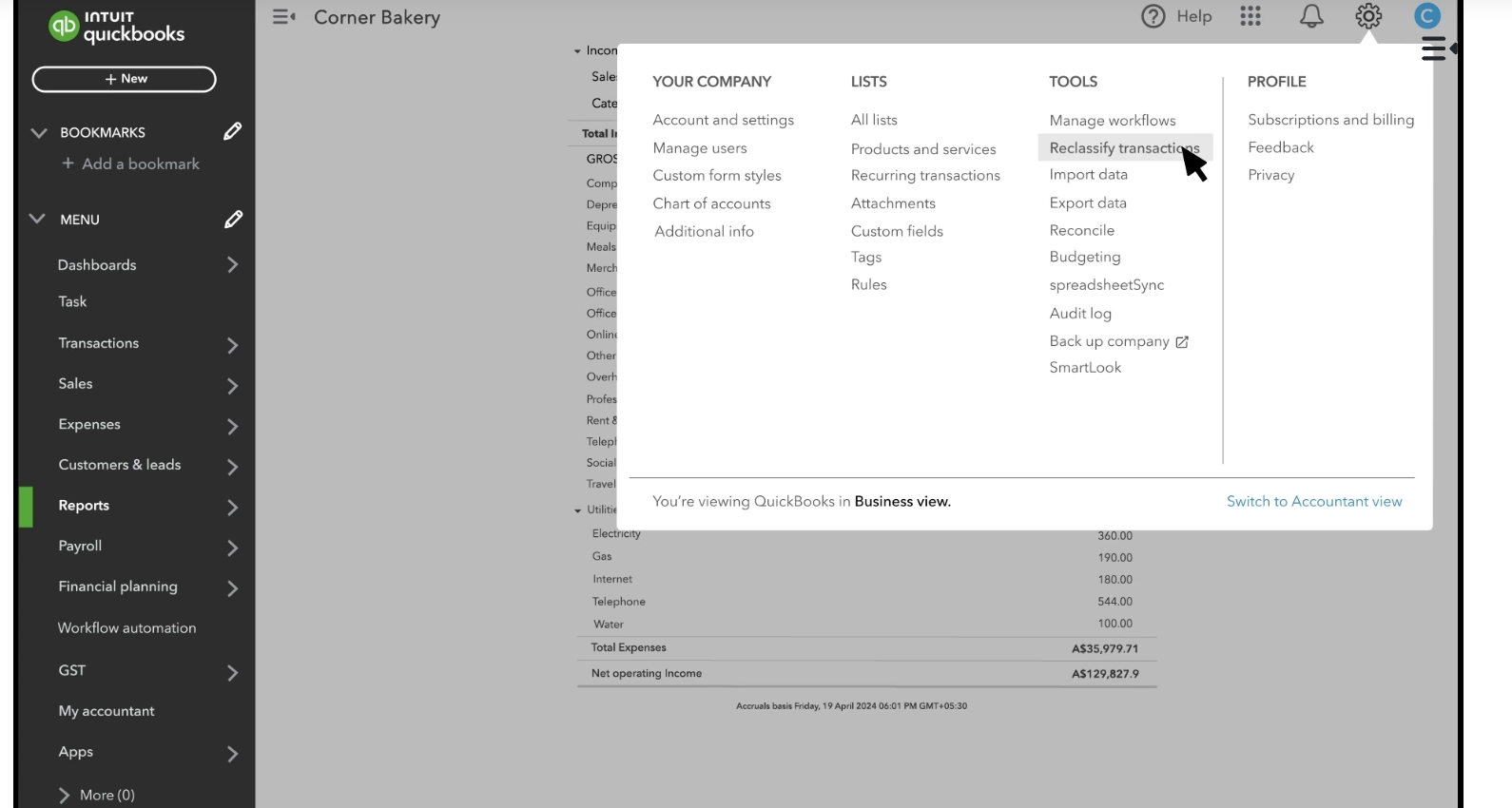This screenshot has height=808, width=1512.
Task: Expand the Dashboards submenu arrow
Action: pos(232,265)
